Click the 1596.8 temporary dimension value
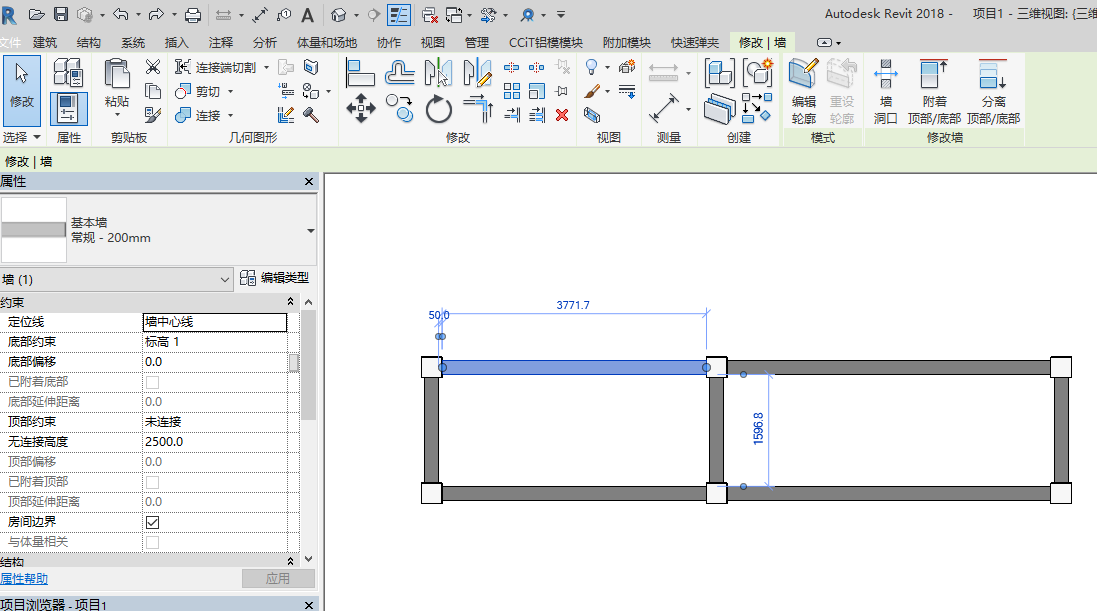 coord(758,428)
